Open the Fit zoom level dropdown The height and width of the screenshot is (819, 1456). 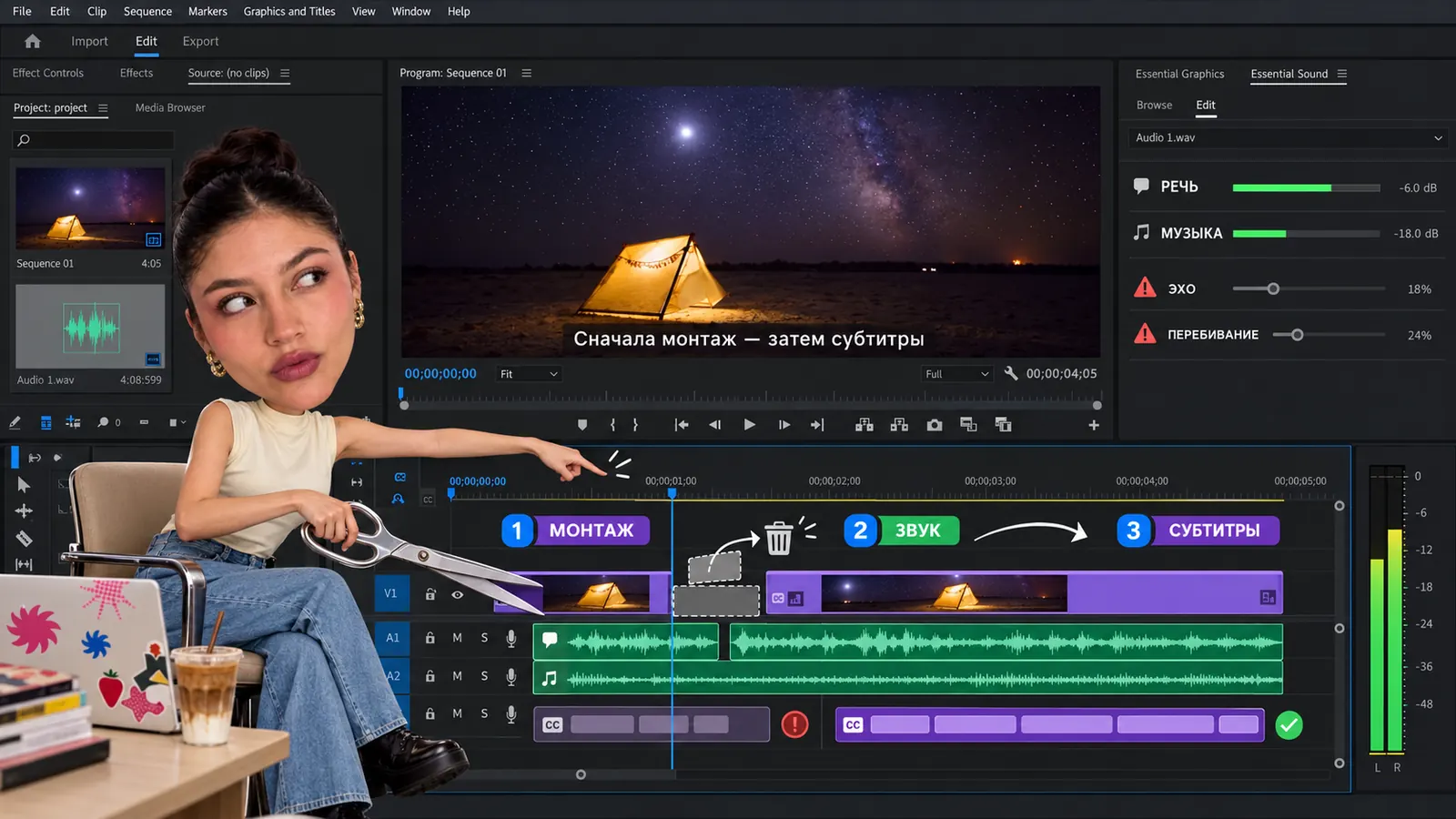click(x=529, y=374)
